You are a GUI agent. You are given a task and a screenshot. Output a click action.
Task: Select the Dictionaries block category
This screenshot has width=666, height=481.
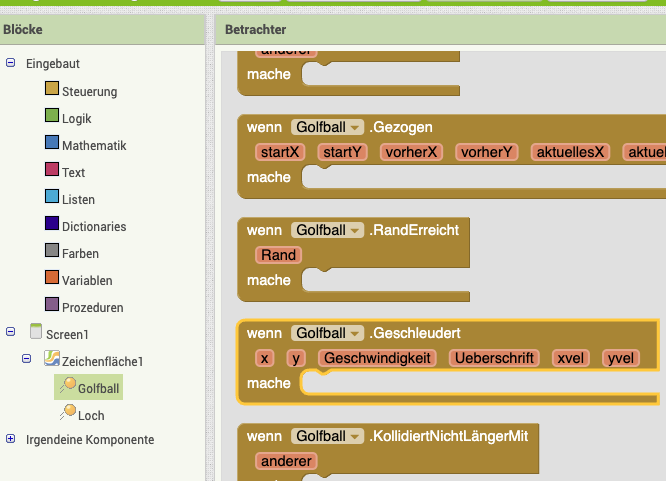click(93, 226)
